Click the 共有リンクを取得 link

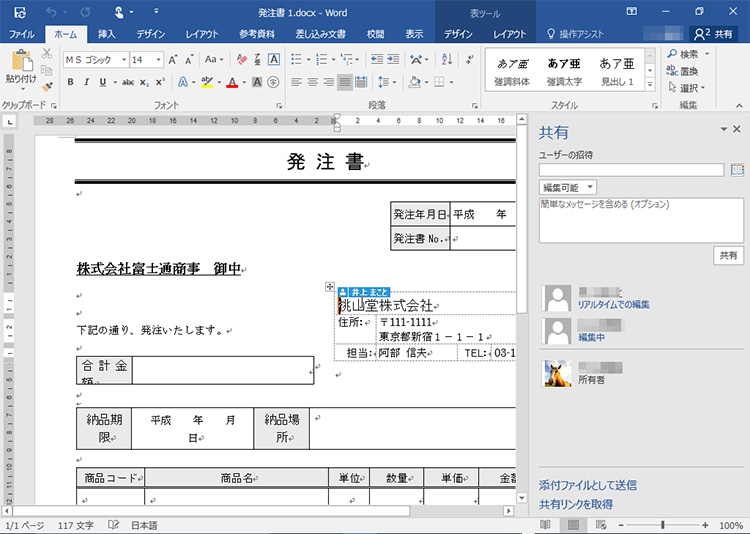click(575, 504)
